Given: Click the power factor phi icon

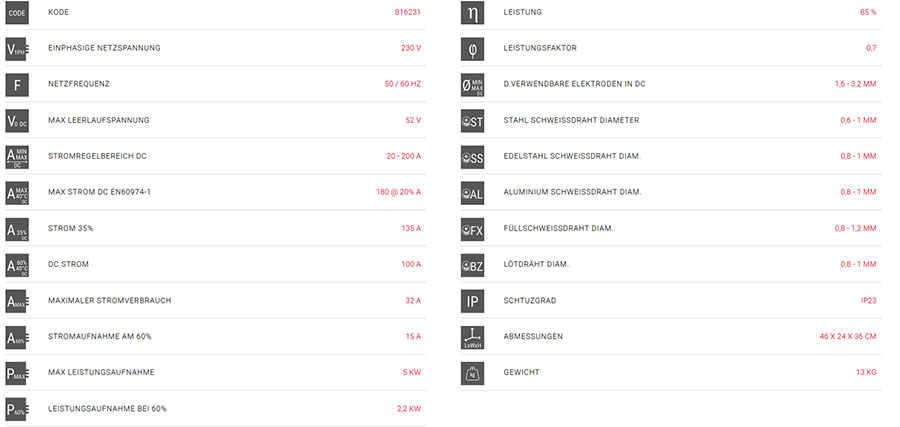Looking at the screenshot, I should pyautogui.click(x=472, y=49).
